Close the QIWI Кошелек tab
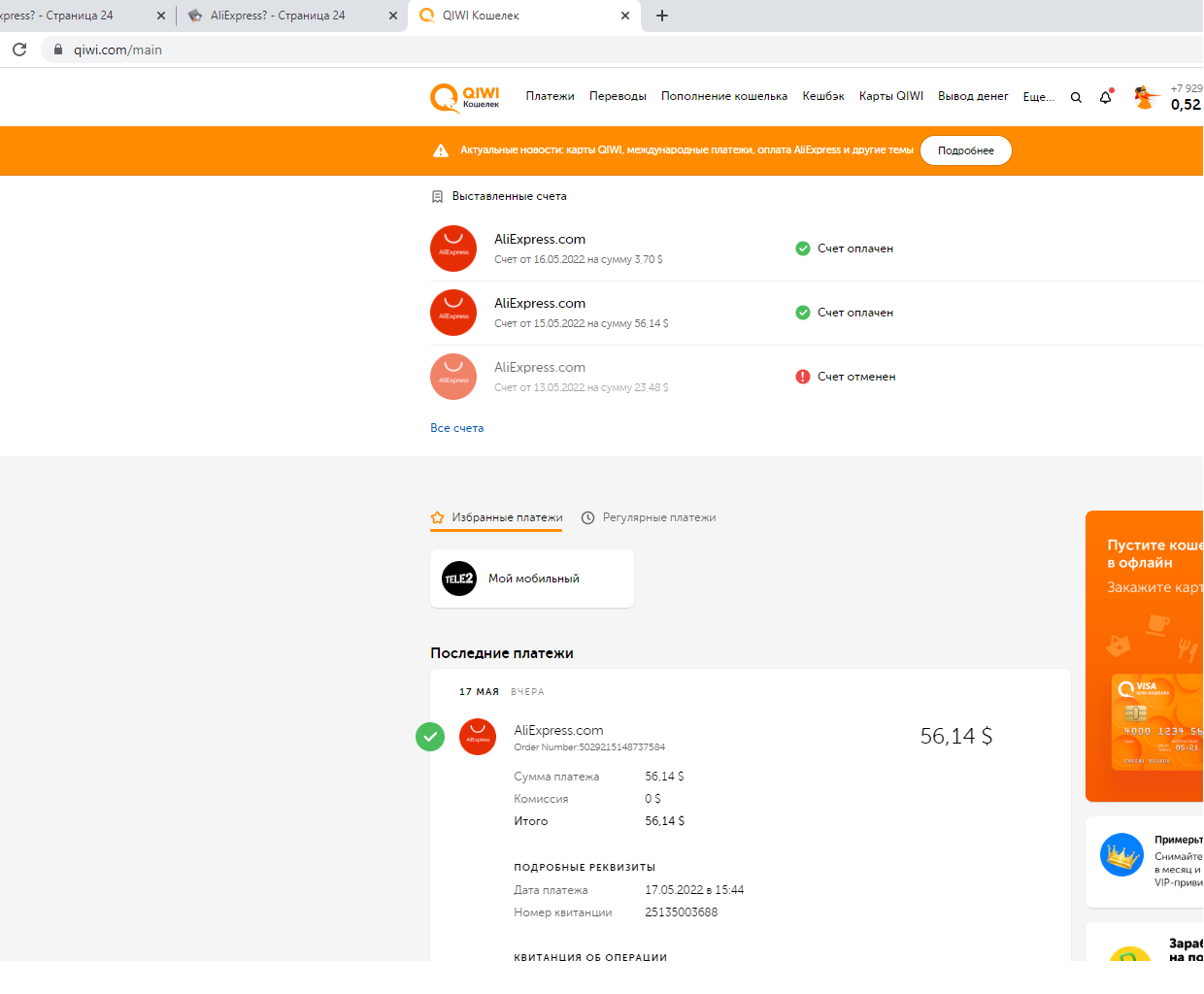Viewport: 1204px width, 994px height. coord(625,16)
